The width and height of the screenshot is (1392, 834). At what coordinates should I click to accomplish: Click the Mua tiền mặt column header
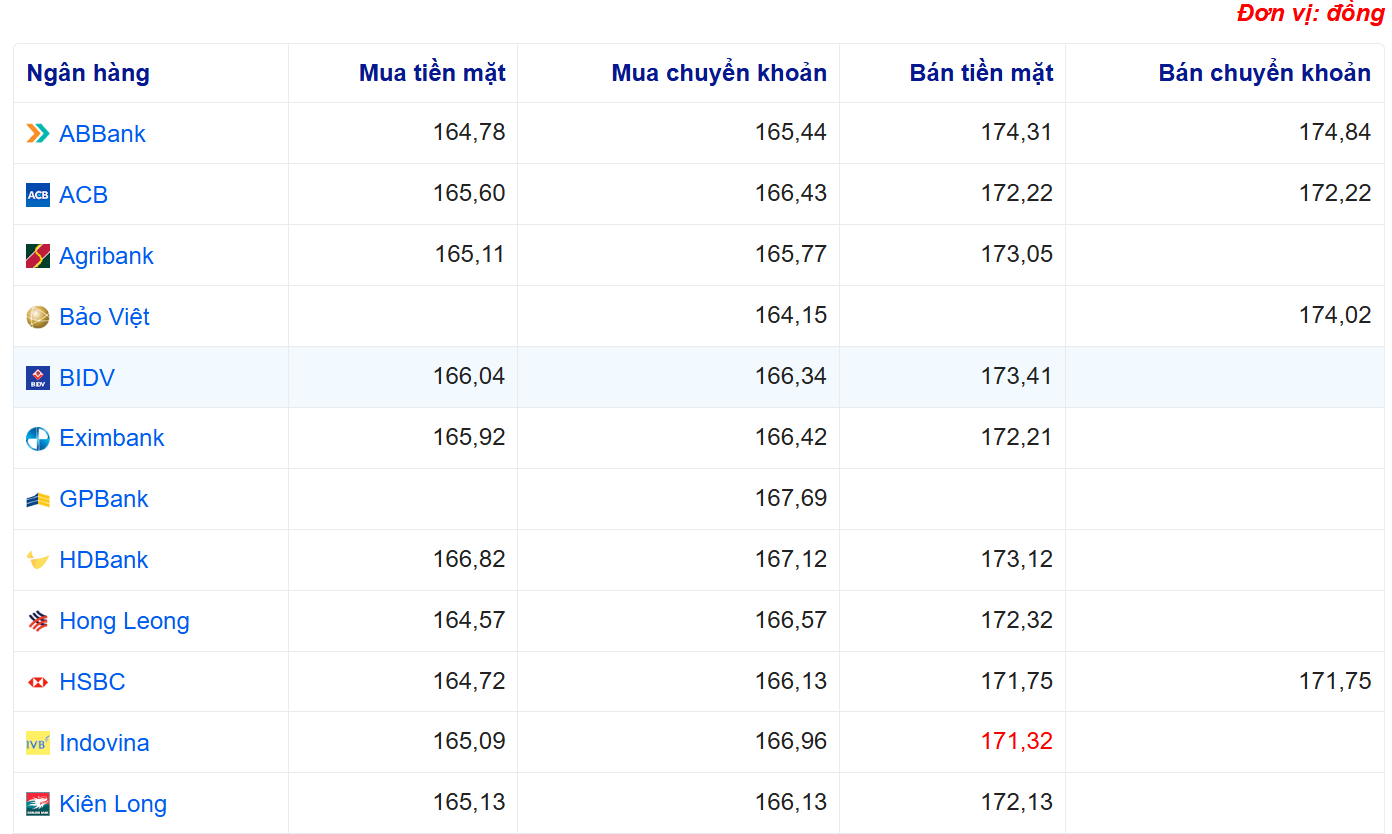click(x=432, y=73)
